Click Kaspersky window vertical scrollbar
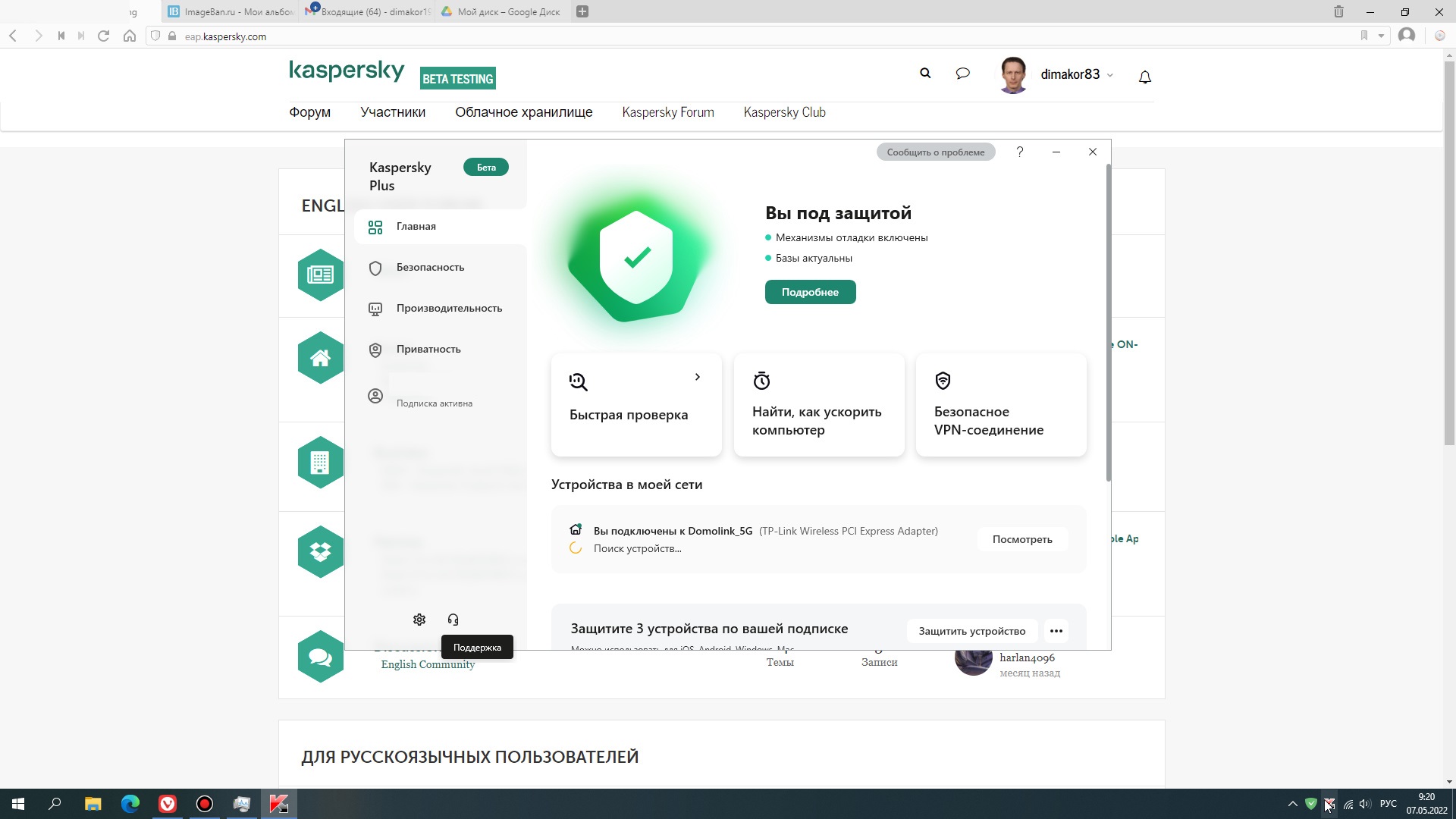The width and height of the screenshot is (1456, 819). coord(1108,322)
